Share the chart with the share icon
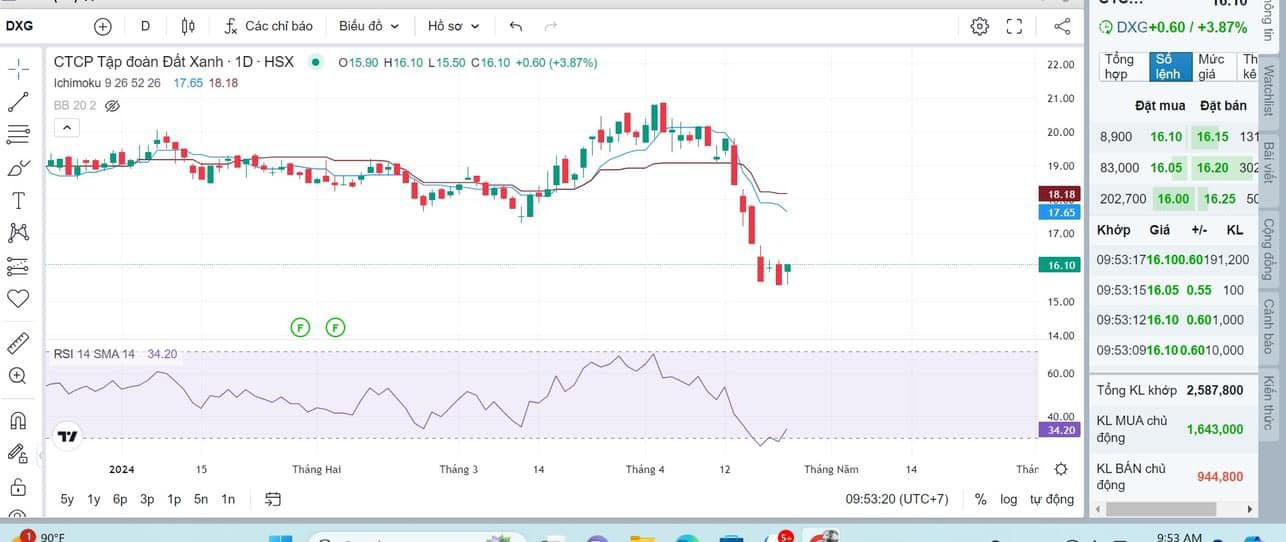The width and height of the screenshot is (1286, 542). 1062,26
